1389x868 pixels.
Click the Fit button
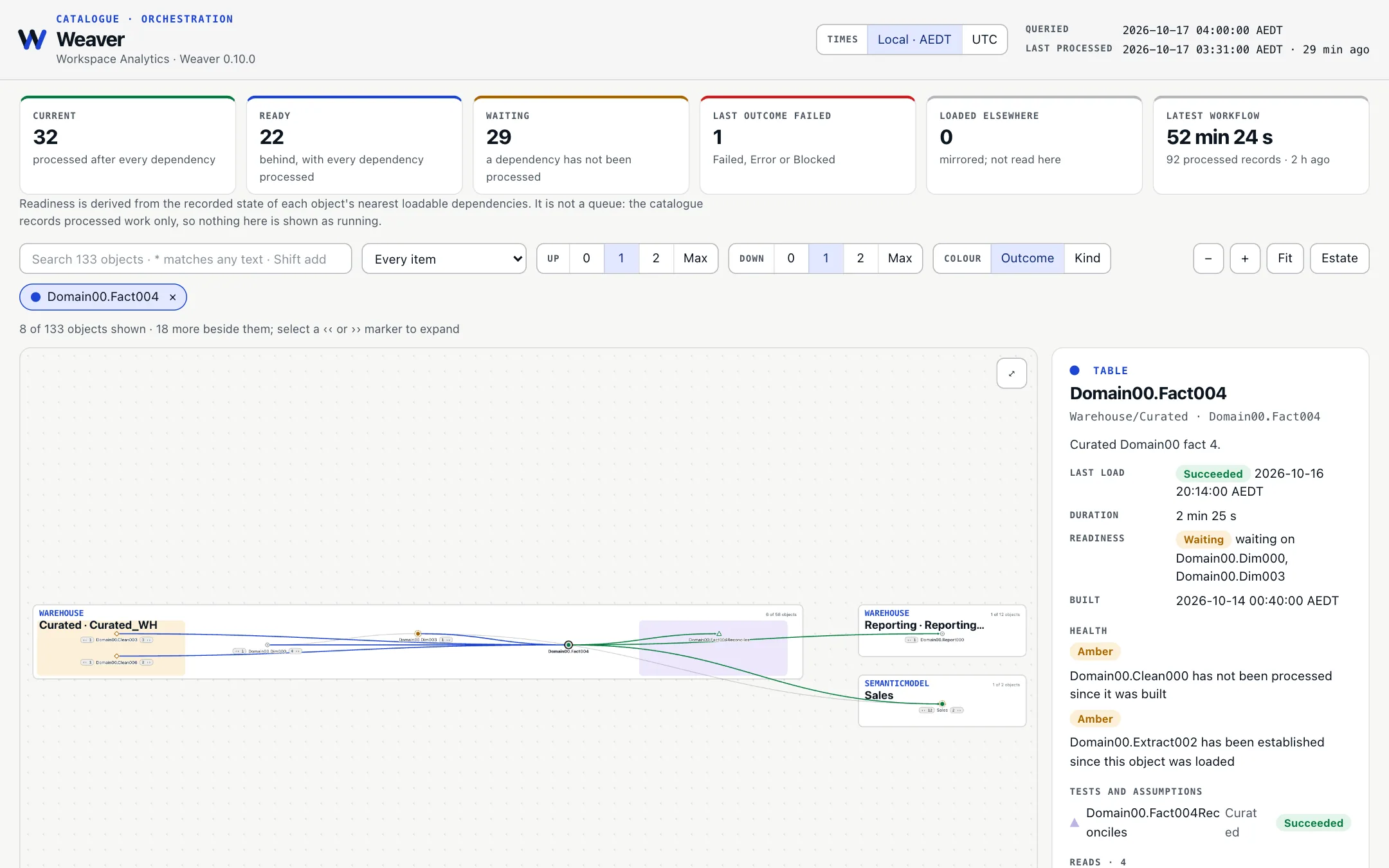click(1285, 258)
